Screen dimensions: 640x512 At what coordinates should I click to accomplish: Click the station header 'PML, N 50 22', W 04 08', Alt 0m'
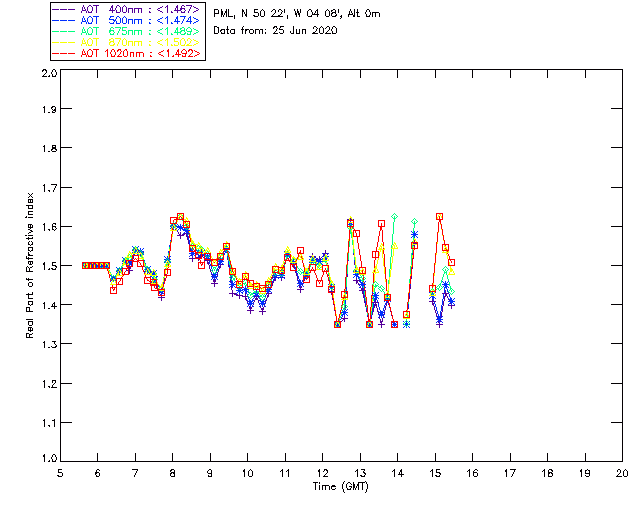point(297,13)
